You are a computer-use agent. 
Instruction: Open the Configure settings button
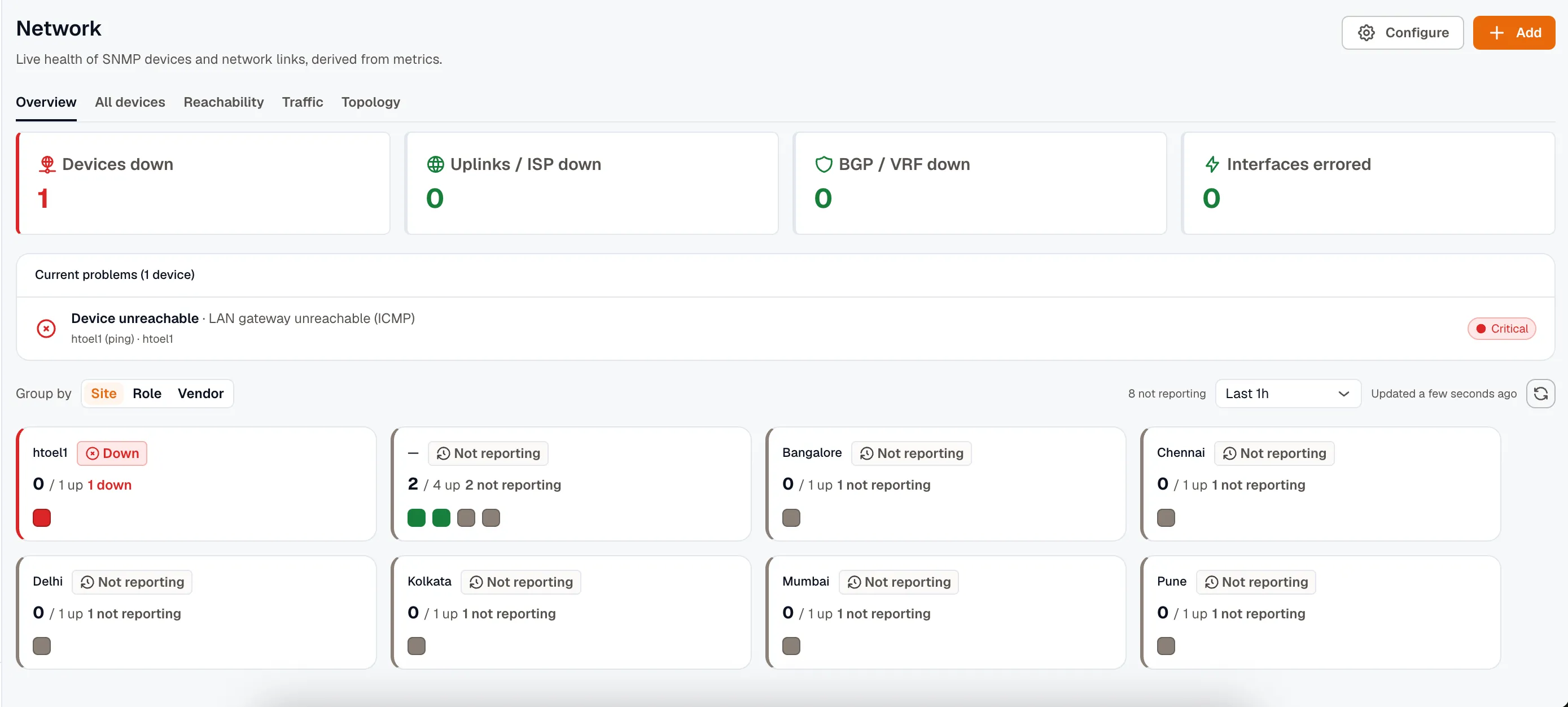[x=1403, y=33]
